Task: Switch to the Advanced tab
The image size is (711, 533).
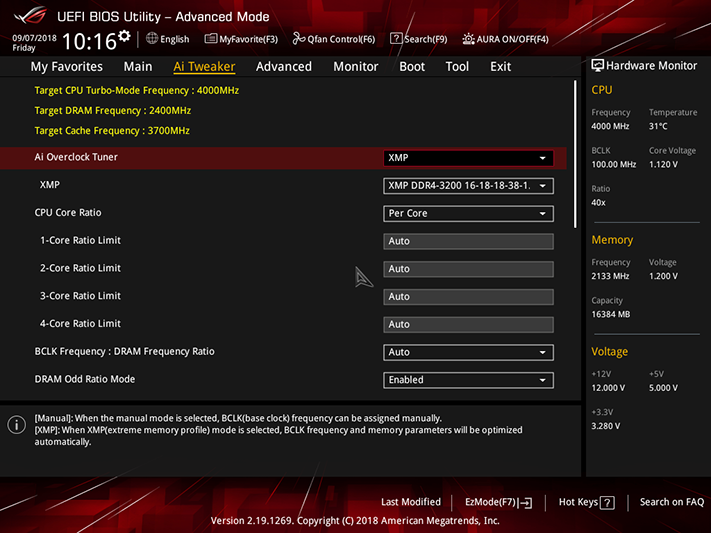Action: 284,67
